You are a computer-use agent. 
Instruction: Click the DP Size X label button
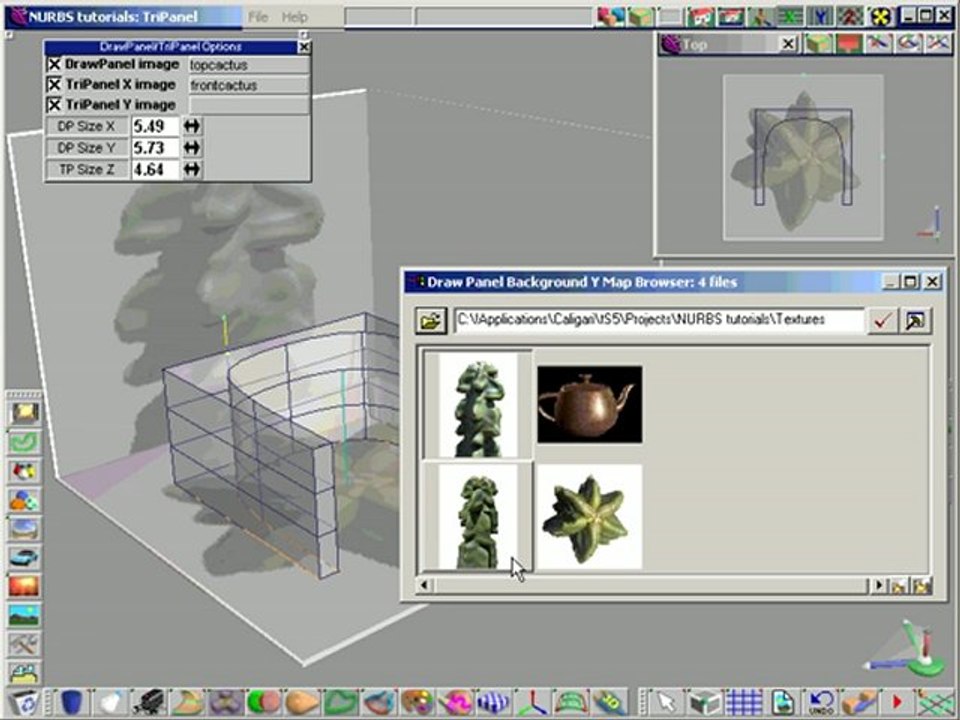[86, 126]
